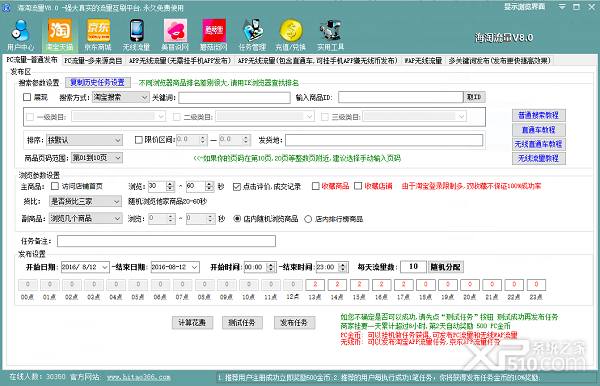Enable the 二级类目 checkbox
The image size is (600, 386).
click(176, 117)
